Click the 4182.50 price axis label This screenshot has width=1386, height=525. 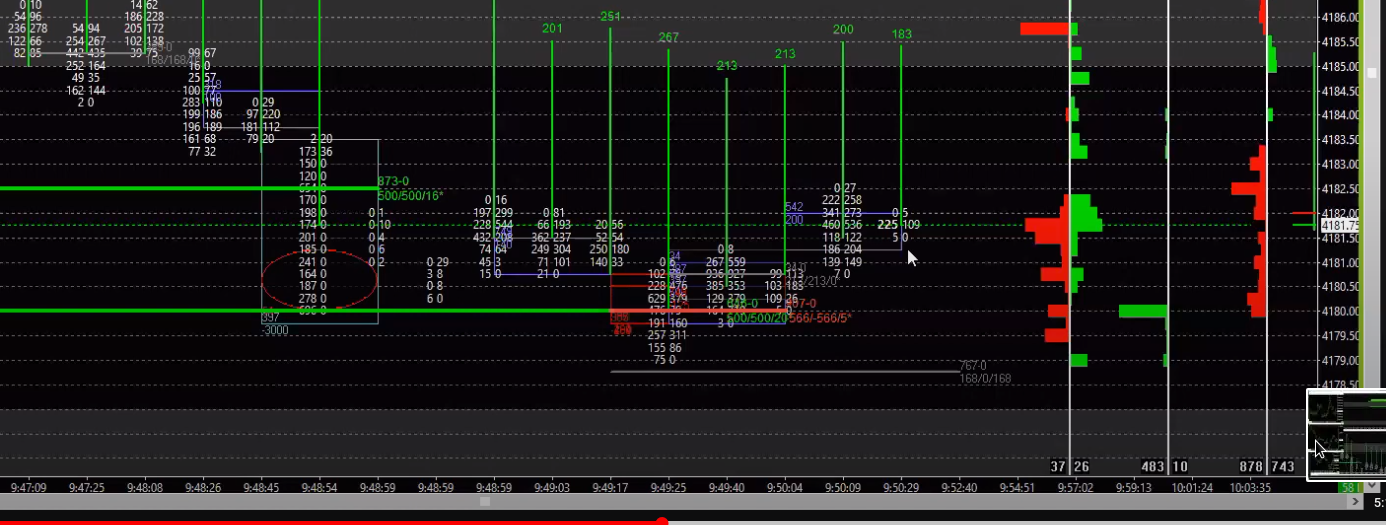[1340, 188]
